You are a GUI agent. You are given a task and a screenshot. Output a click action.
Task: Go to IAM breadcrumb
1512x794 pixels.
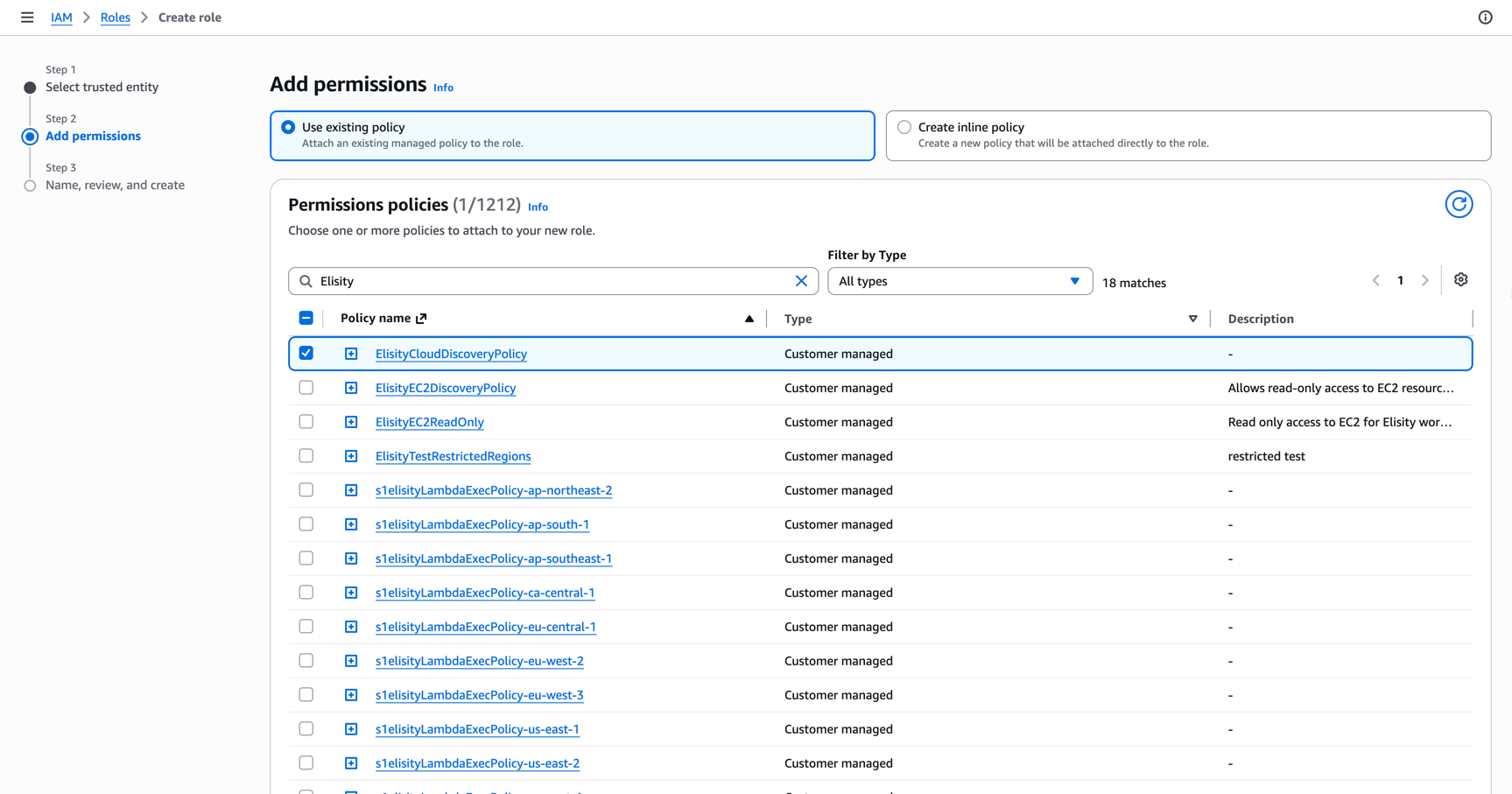61,18
